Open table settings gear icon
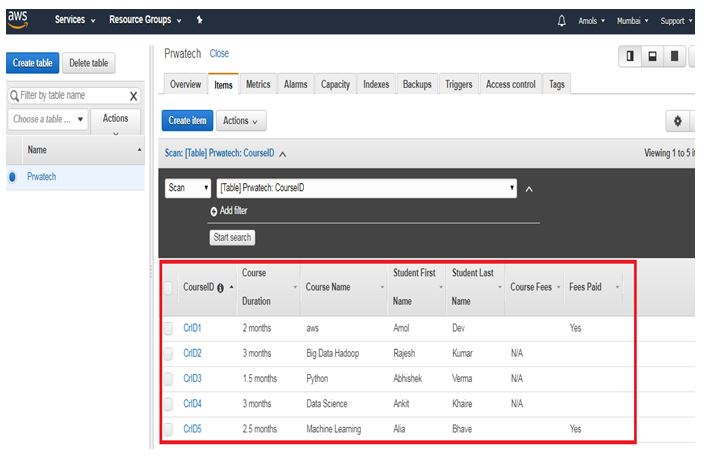This screenshot has width=716, height=470. 678,121
